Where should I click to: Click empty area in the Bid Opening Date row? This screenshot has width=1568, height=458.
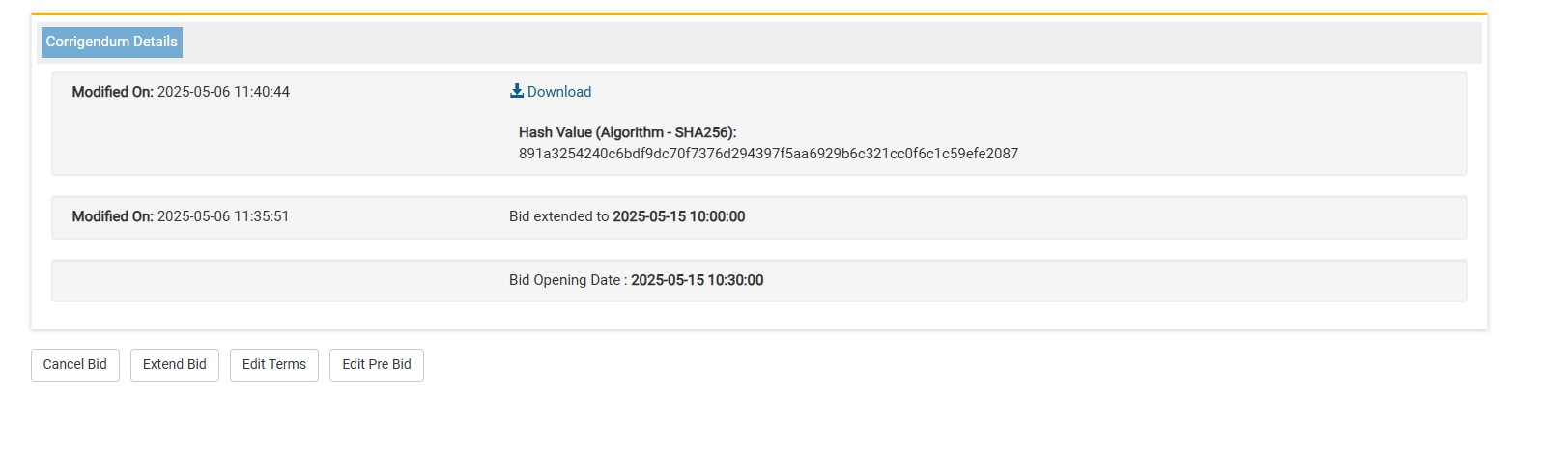point(1111,280)
